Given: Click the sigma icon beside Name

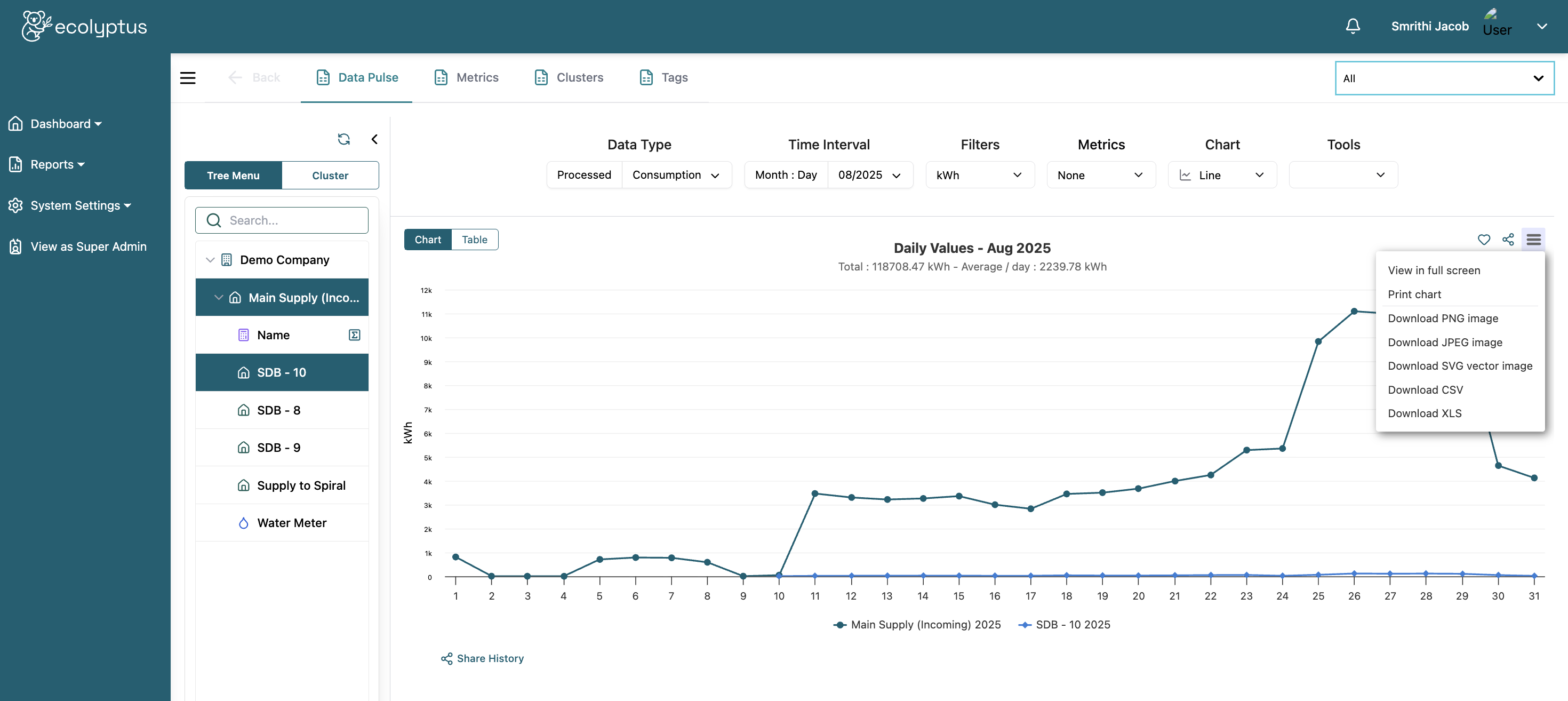Looking at the screenshot, I should tap(354, 335).
